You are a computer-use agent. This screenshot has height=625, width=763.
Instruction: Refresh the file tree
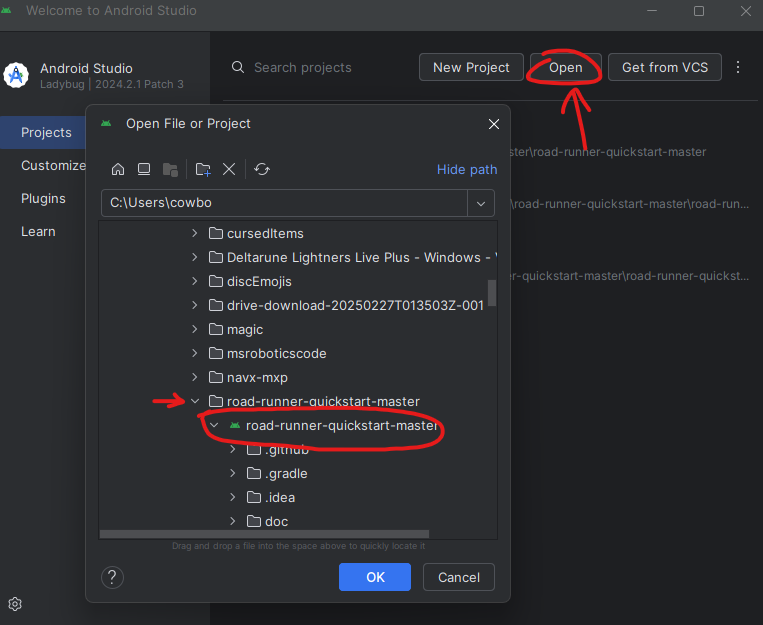pyautogui.click(x=262, y=169)
